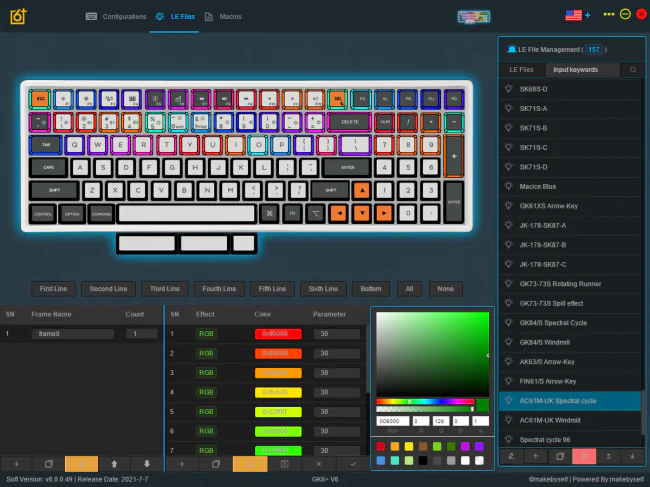Pick the purple preset color swatch

point(479,446)
